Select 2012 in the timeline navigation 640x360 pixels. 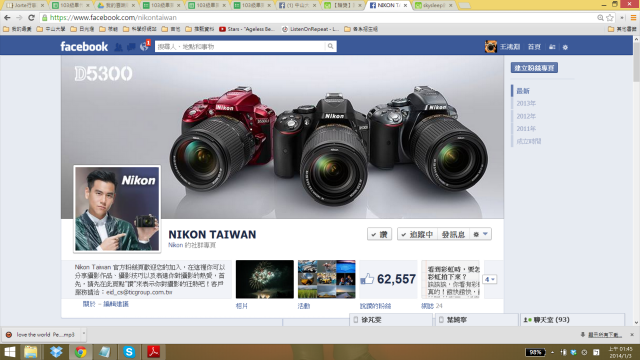tap(526, 116)
